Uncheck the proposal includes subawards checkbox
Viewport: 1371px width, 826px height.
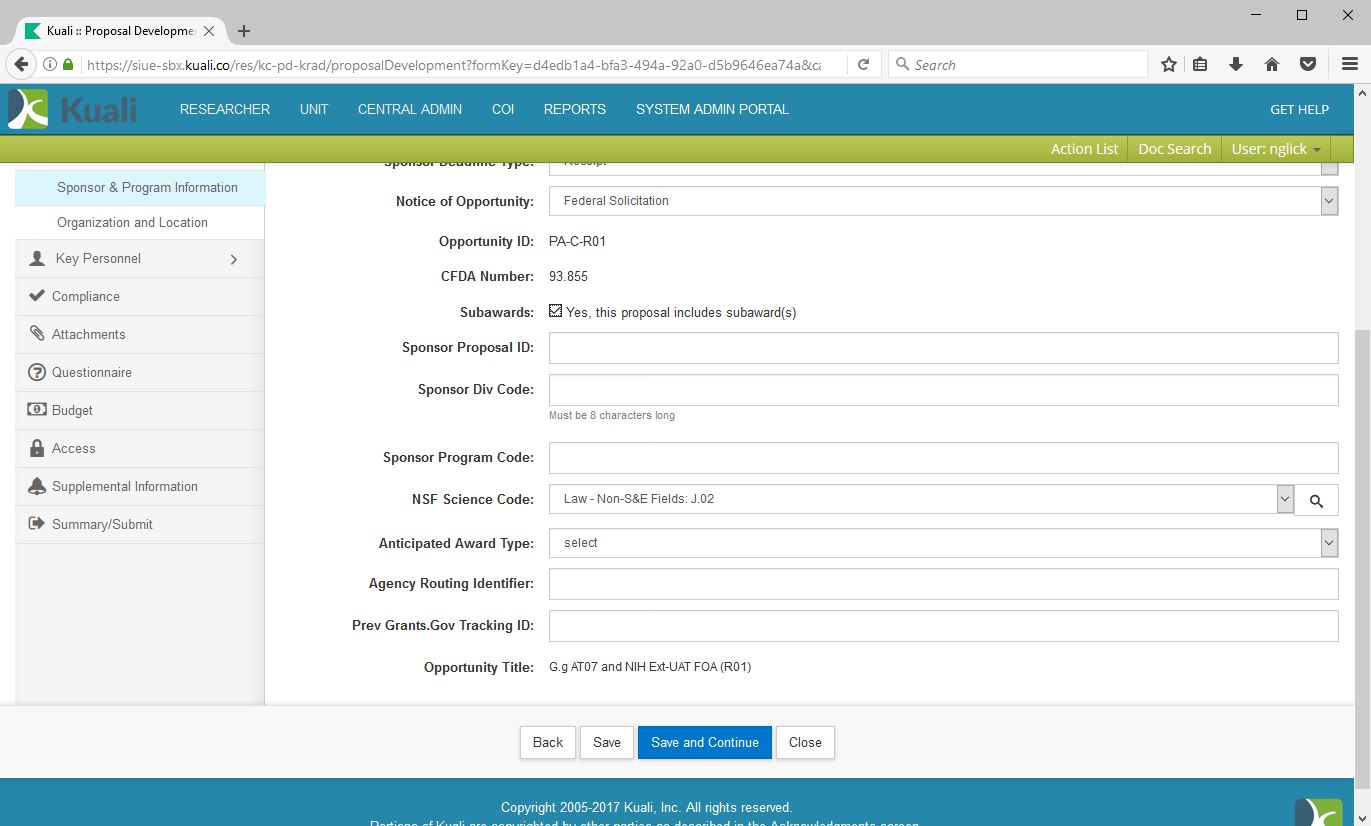[x=556, y=312]
